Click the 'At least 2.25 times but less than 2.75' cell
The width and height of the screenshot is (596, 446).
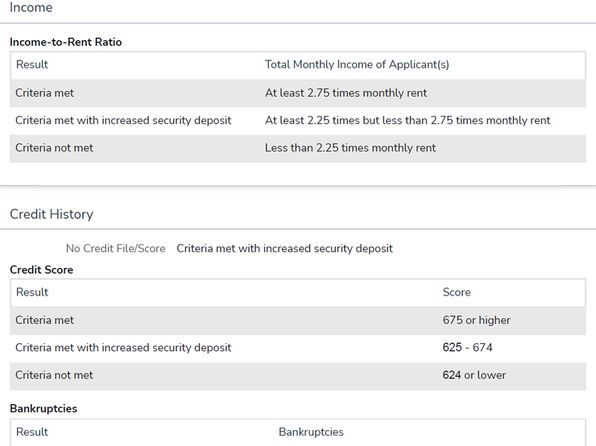click(x=407, y=121)
